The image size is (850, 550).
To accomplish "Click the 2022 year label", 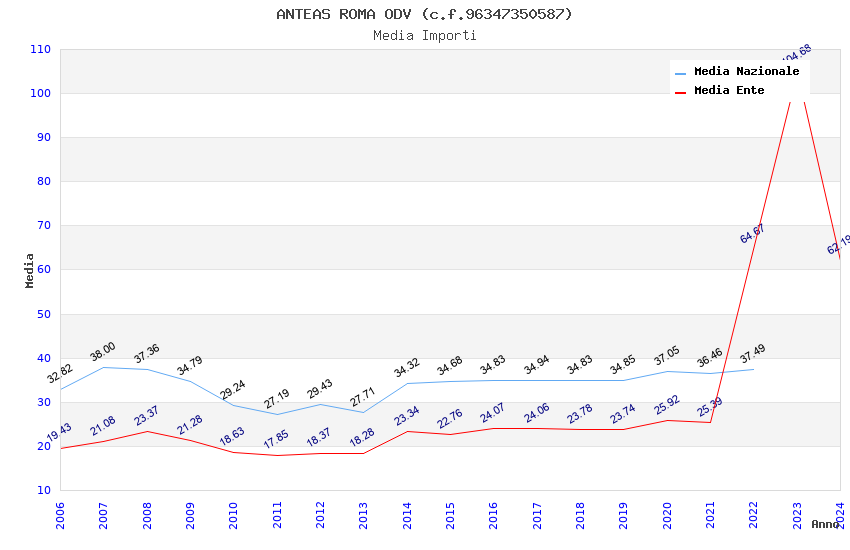I will tap(754, 515).
